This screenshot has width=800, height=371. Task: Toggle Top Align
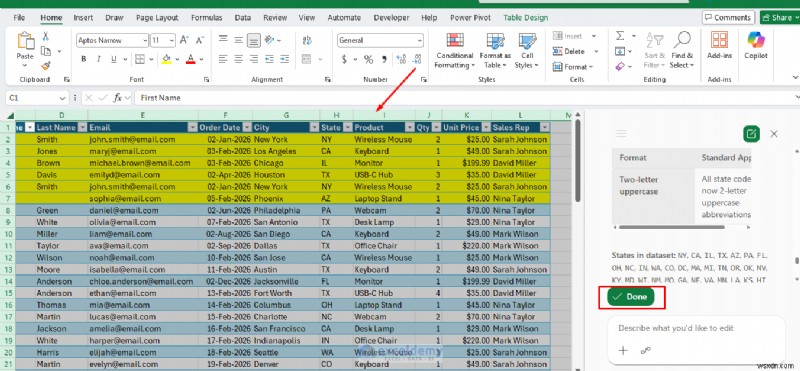(223, 40)
